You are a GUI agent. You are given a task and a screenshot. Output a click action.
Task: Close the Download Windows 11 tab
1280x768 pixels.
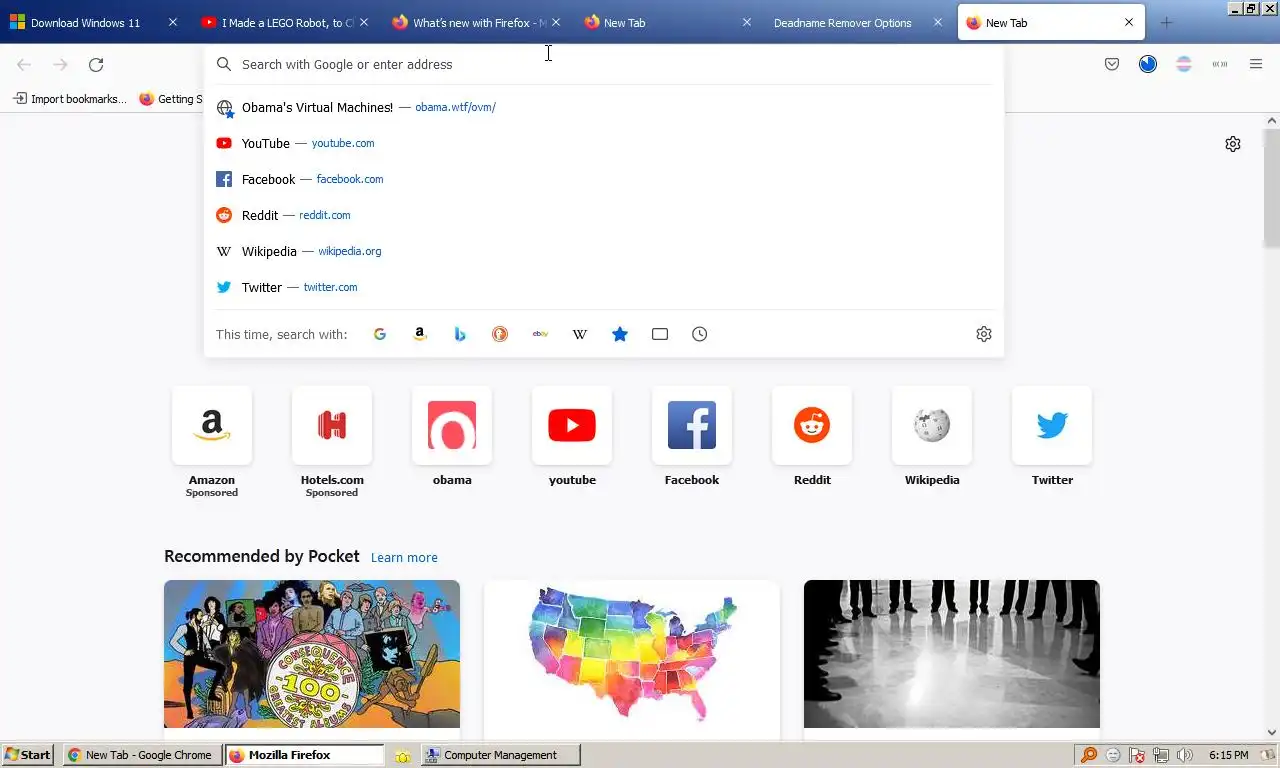172,22
